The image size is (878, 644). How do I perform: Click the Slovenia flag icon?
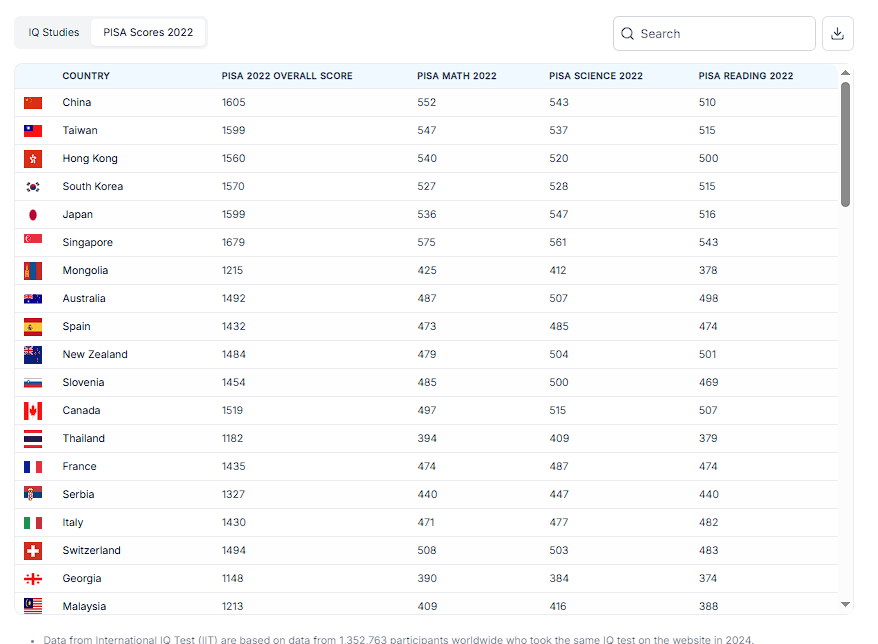[33, 383]
